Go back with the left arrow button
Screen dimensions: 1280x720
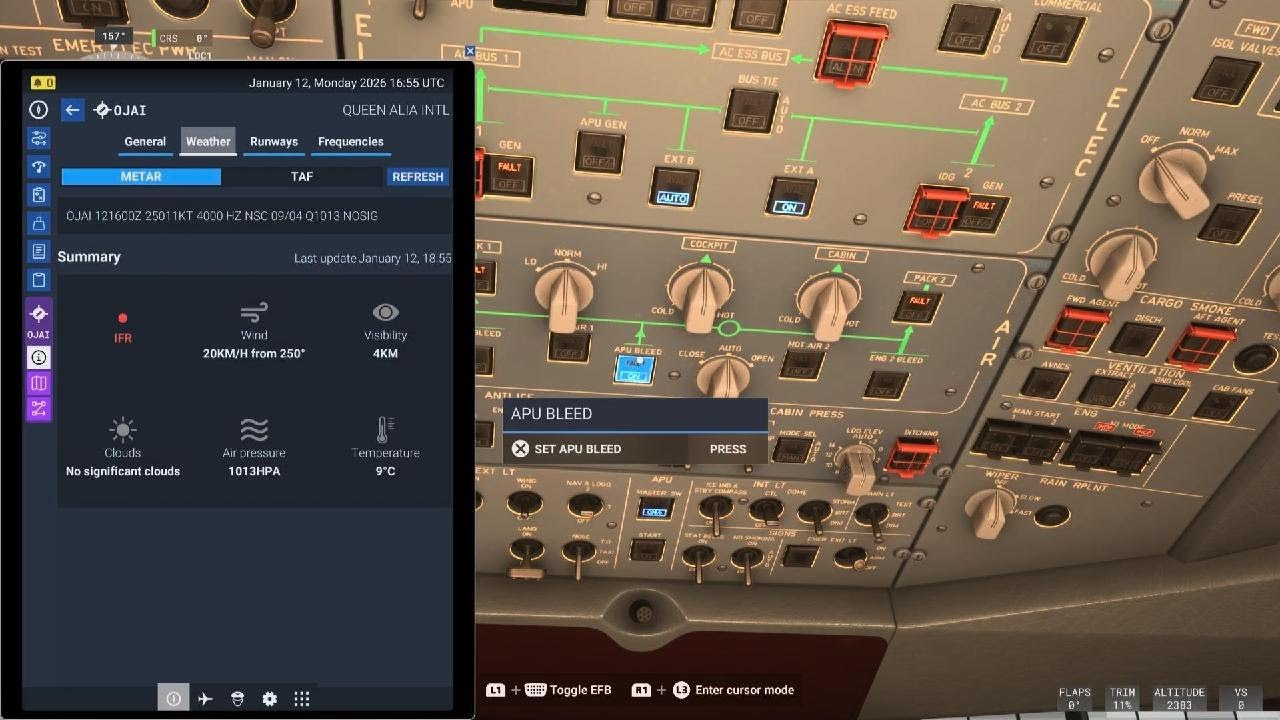(72, 110)
